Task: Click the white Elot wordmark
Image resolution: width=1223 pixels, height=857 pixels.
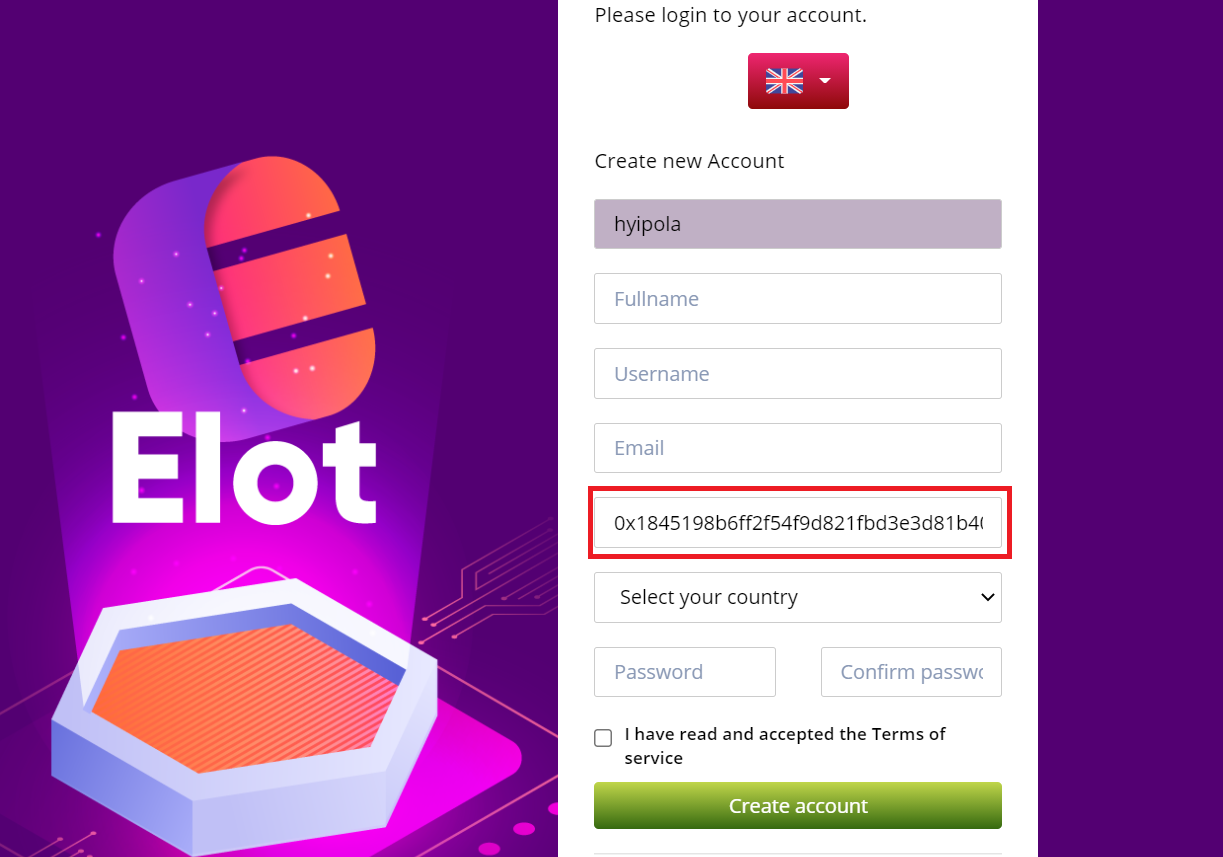Action: coord(244,471)
